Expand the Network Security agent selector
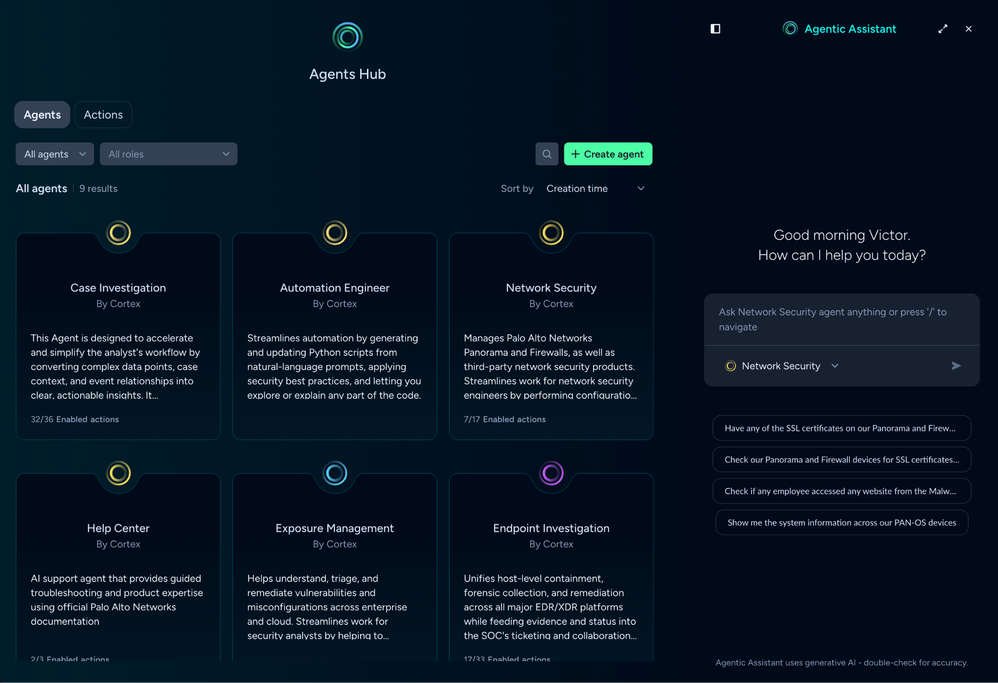This screenshot has width=998, height=683. click(782, 366)
